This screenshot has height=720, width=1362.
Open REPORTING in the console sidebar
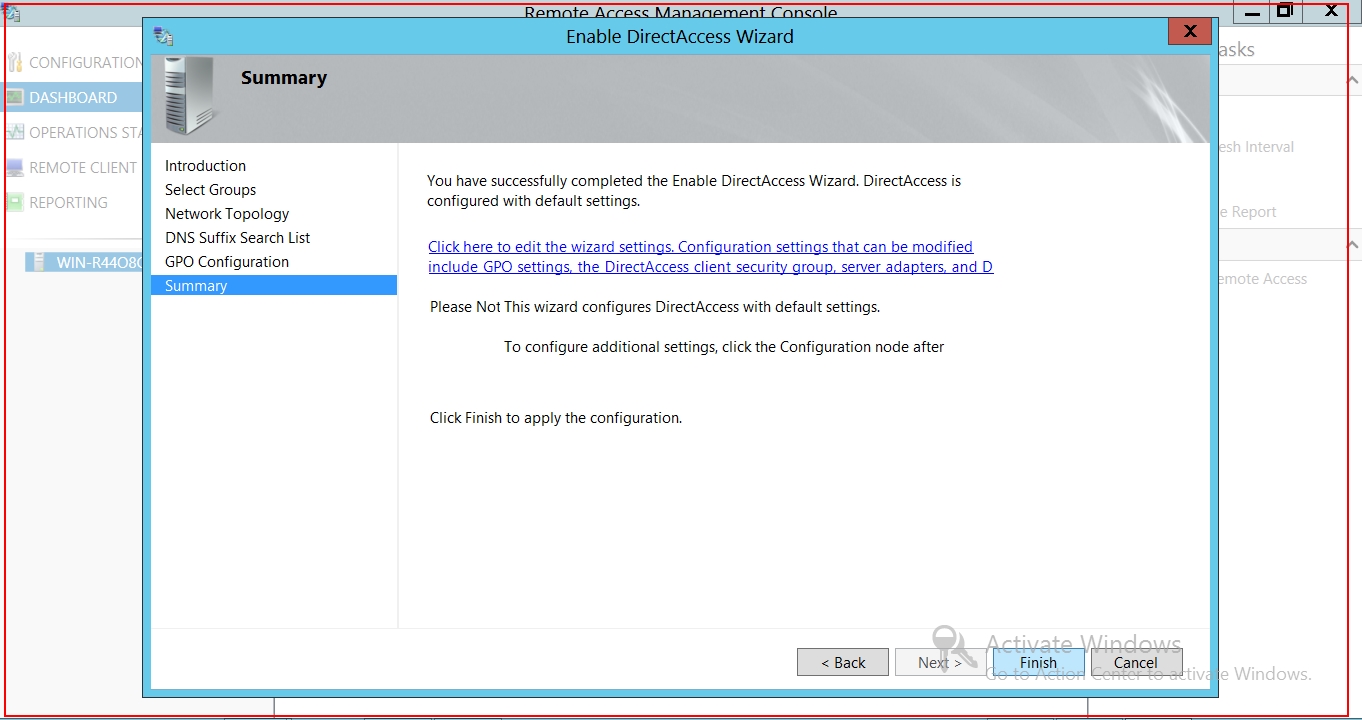click(68, 203)
